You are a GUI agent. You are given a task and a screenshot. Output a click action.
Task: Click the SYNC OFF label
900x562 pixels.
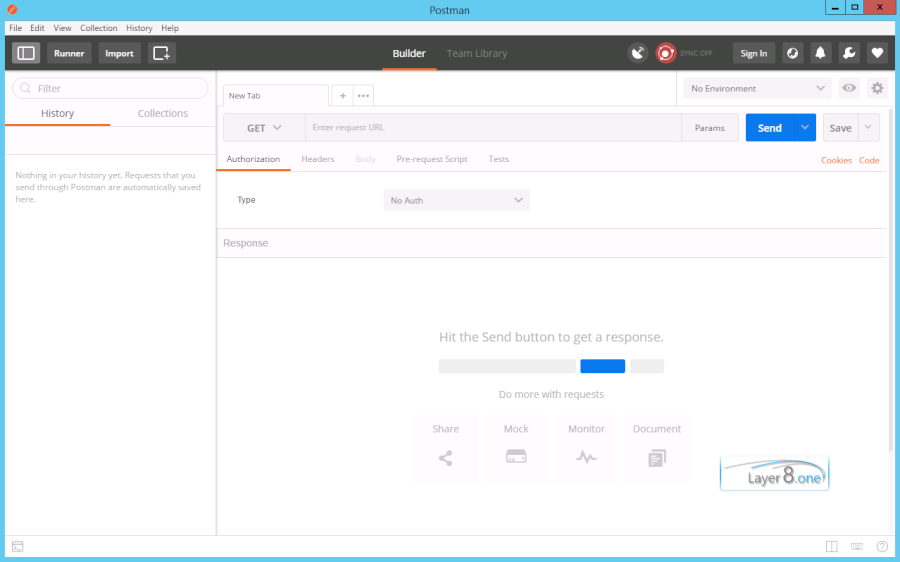click(696, 53)
